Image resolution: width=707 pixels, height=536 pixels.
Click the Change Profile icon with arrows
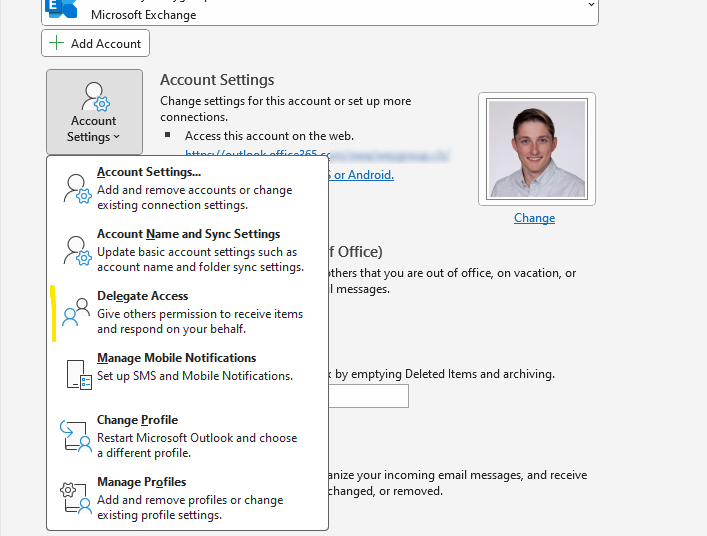(x=77, y=436)
